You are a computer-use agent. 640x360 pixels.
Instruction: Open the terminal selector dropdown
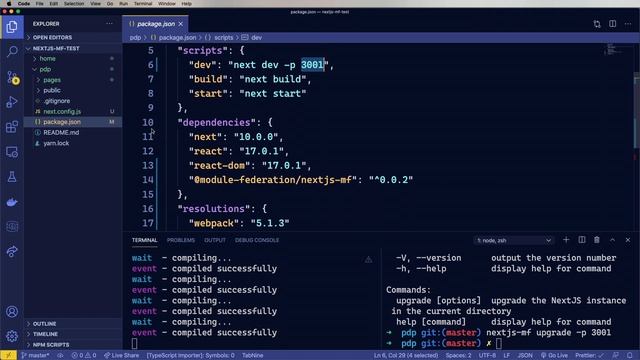[x=514, y=240]
